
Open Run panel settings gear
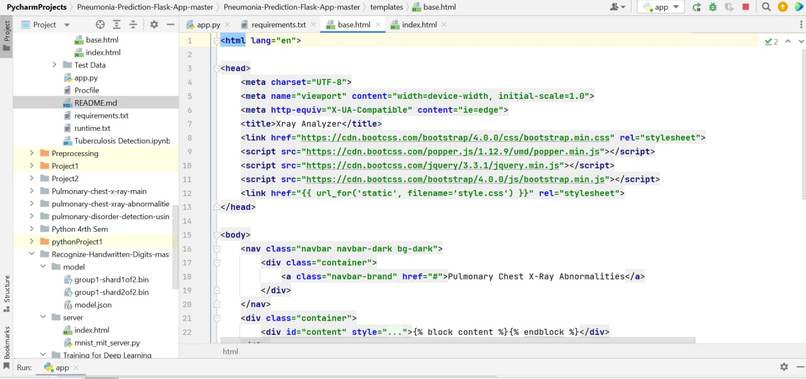click(783, 367)
